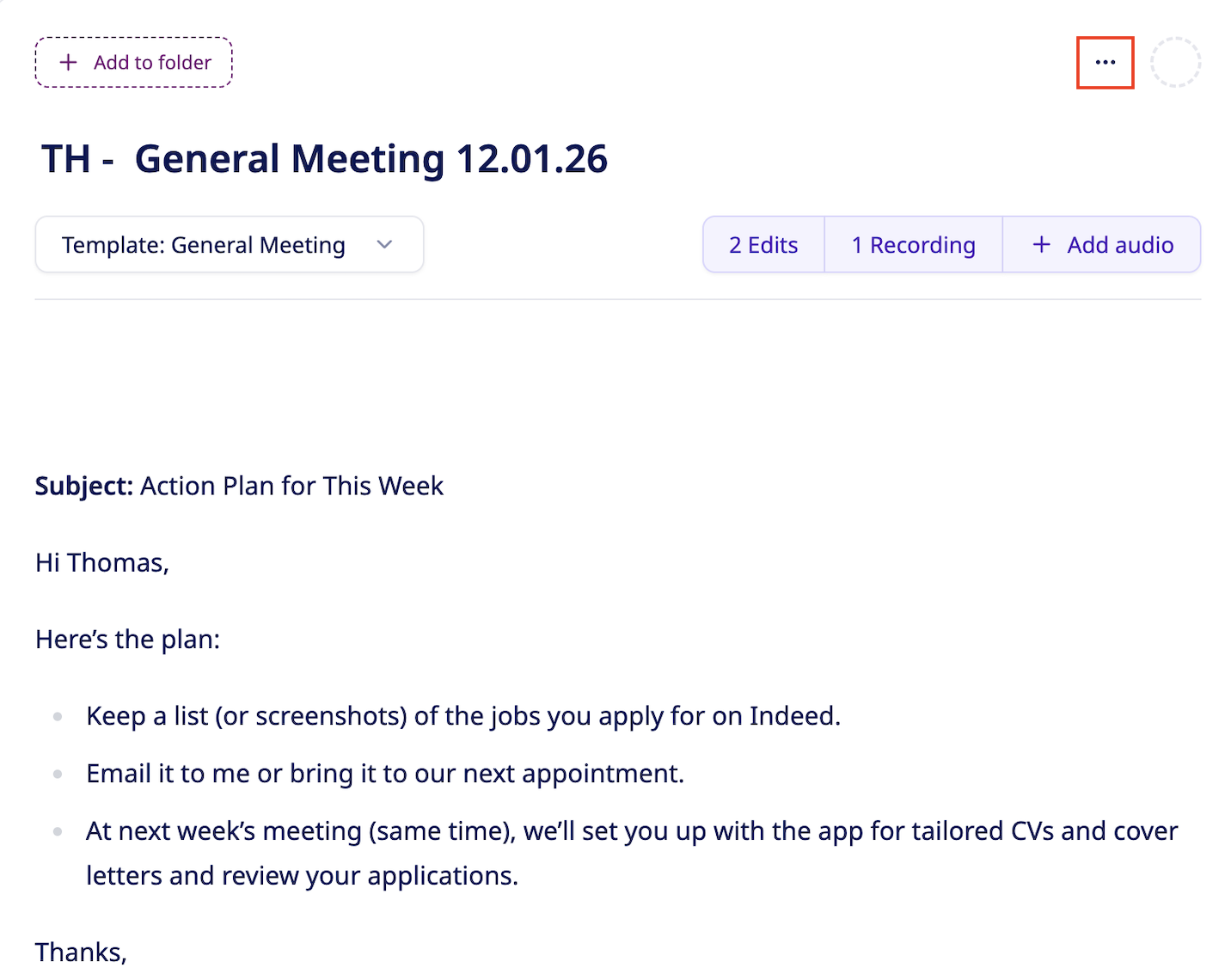Open the three-dot more options menu
This screenshot has height=980, width=1231.
tap(1105, 63)
